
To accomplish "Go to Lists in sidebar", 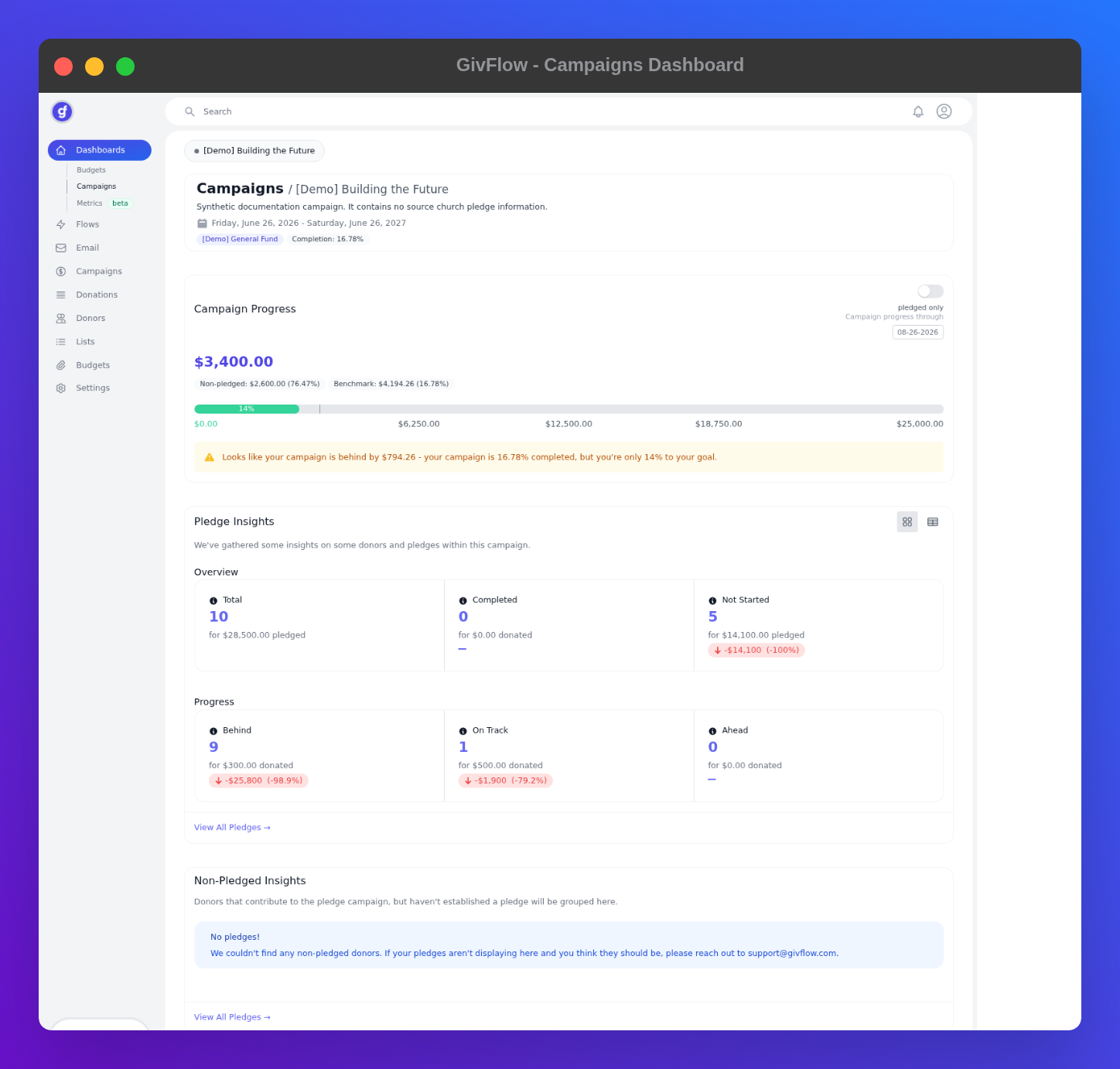I will (x=85, y=342).
